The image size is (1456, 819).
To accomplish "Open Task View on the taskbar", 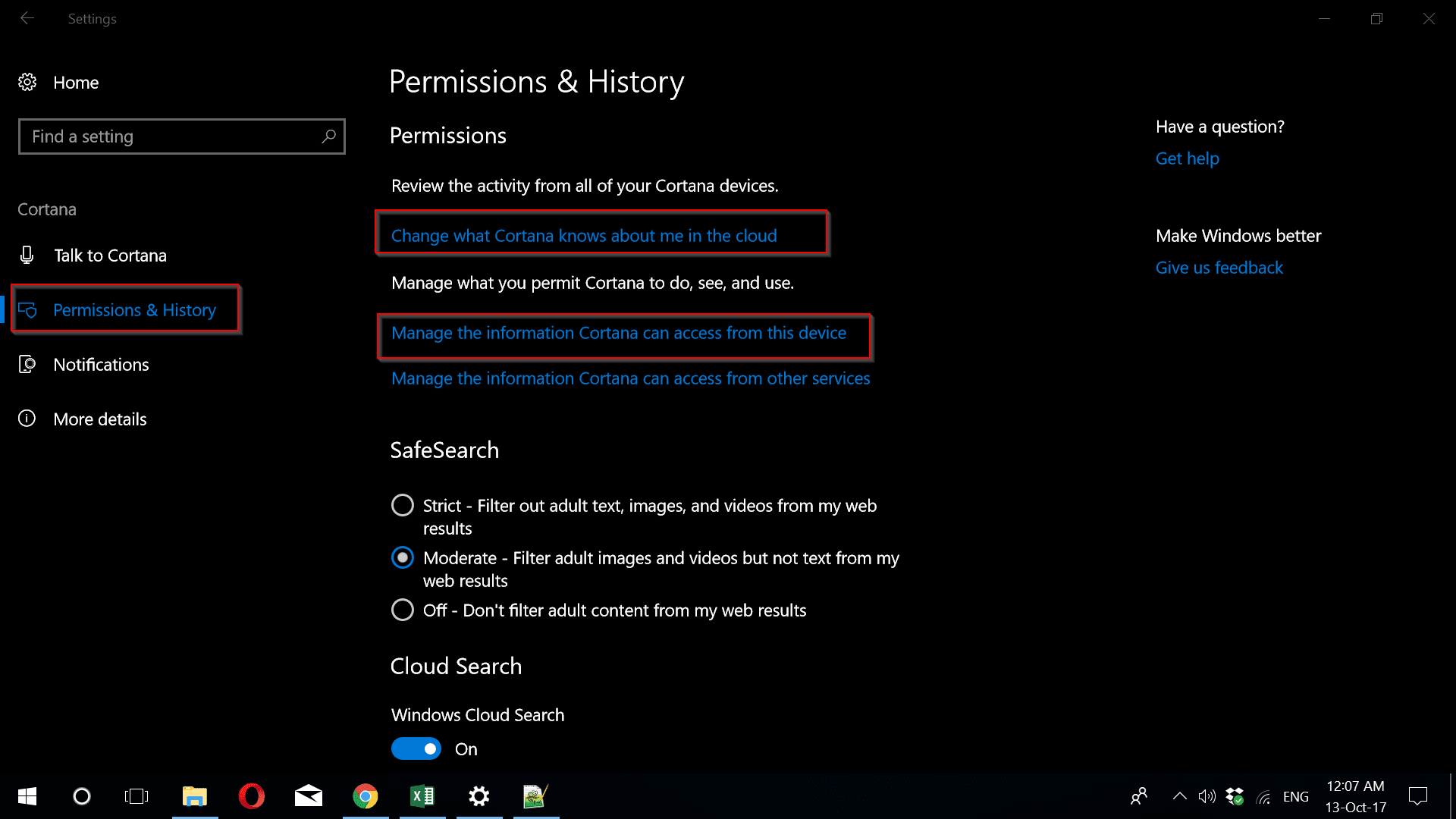I will point(136,796).
